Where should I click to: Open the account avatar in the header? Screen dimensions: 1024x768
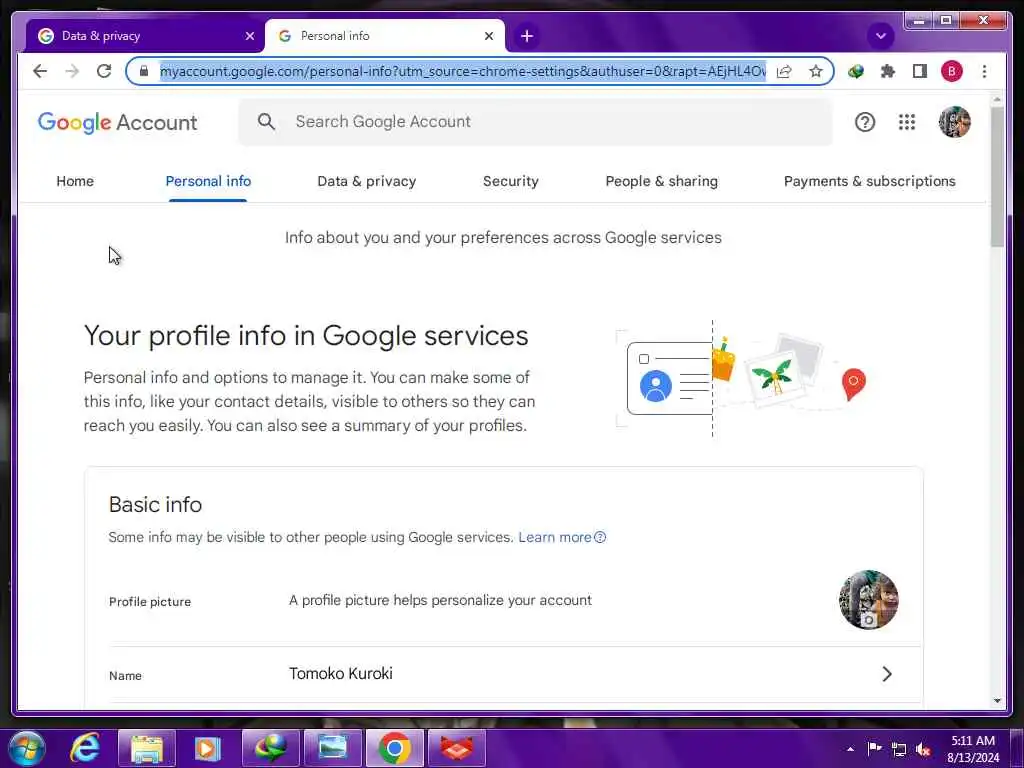coord(954,122)
